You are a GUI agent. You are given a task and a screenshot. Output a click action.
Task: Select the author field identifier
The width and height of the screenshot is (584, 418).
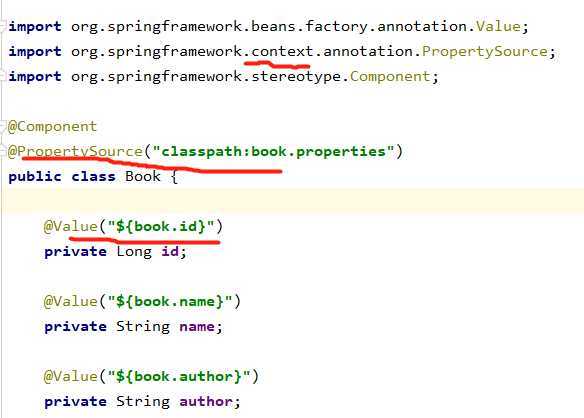[206, 402]
